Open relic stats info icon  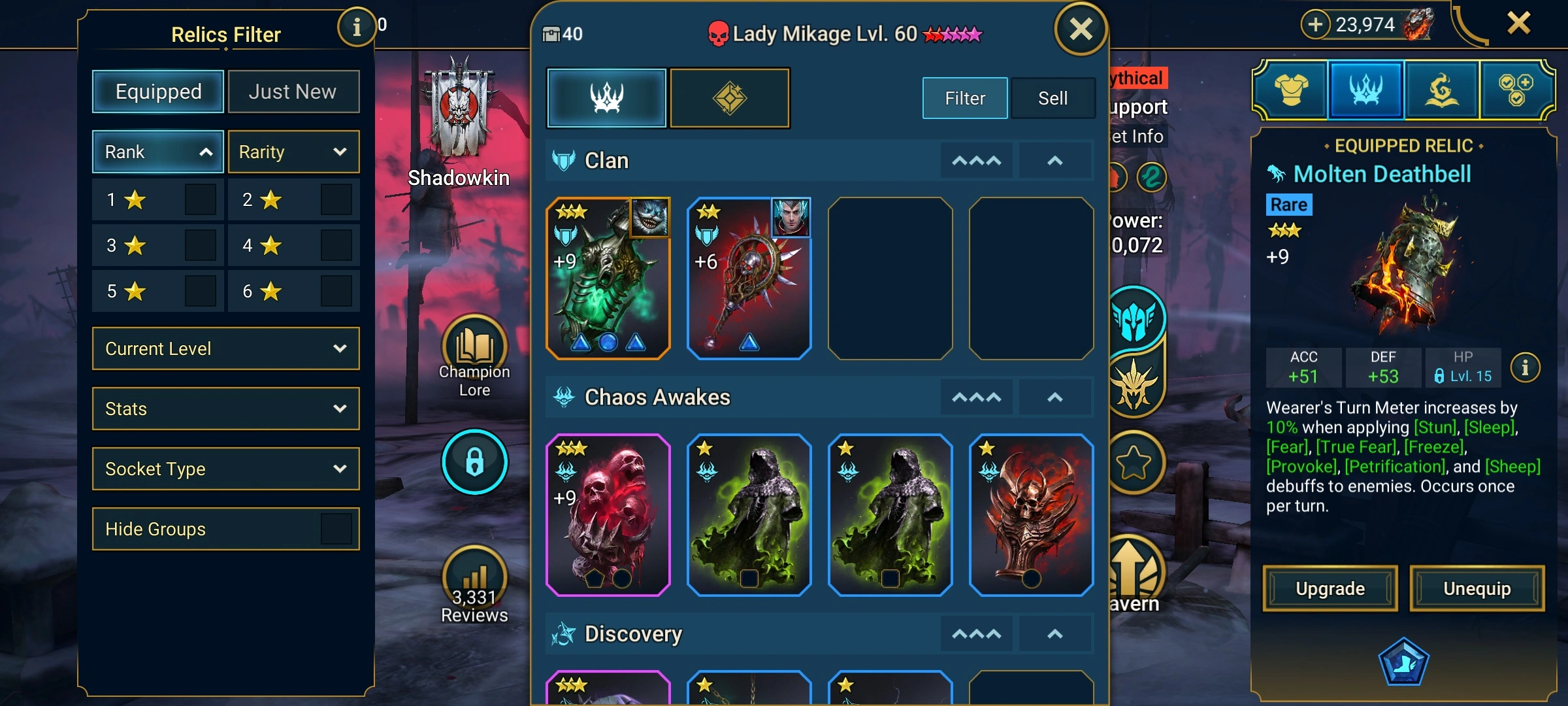pos(1525,368)
